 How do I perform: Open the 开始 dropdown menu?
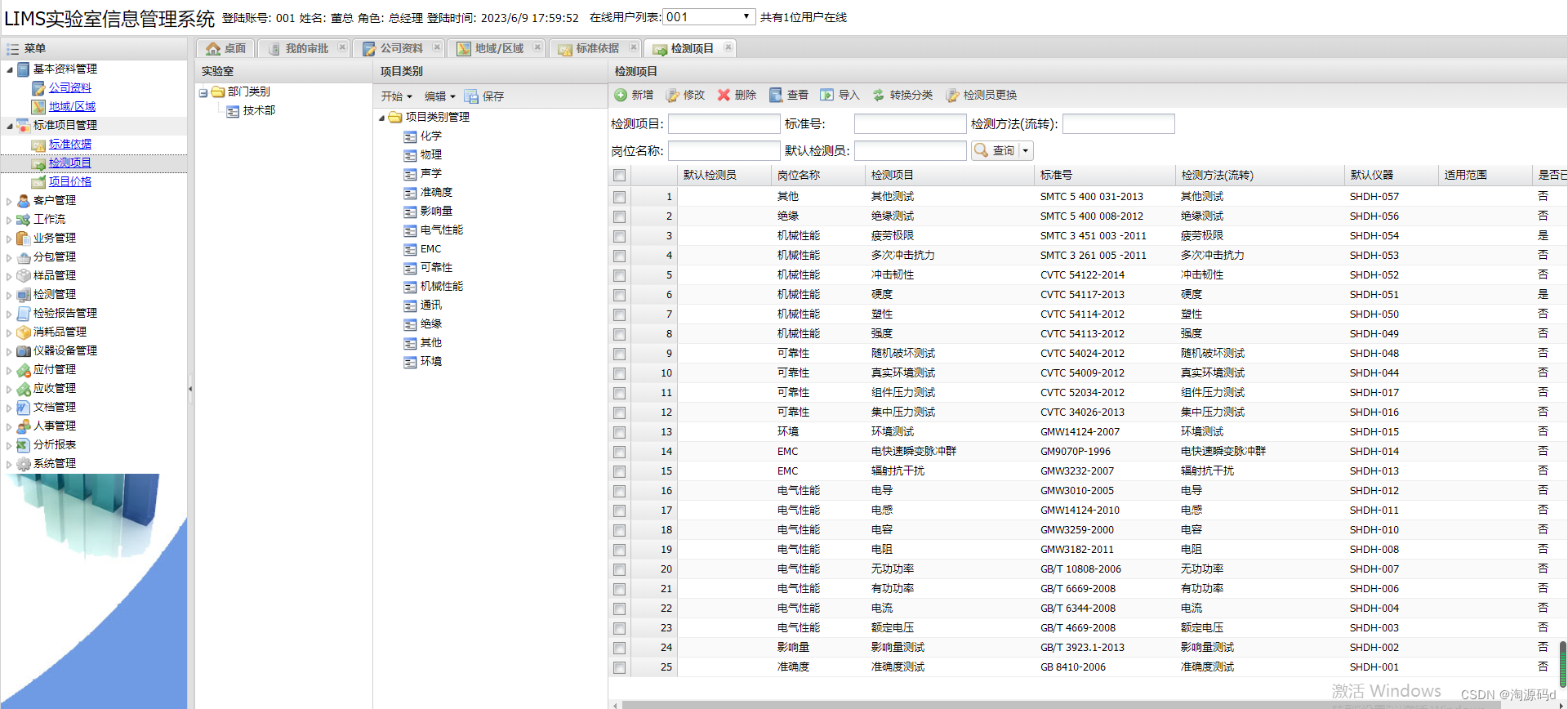tap(397, 96)
